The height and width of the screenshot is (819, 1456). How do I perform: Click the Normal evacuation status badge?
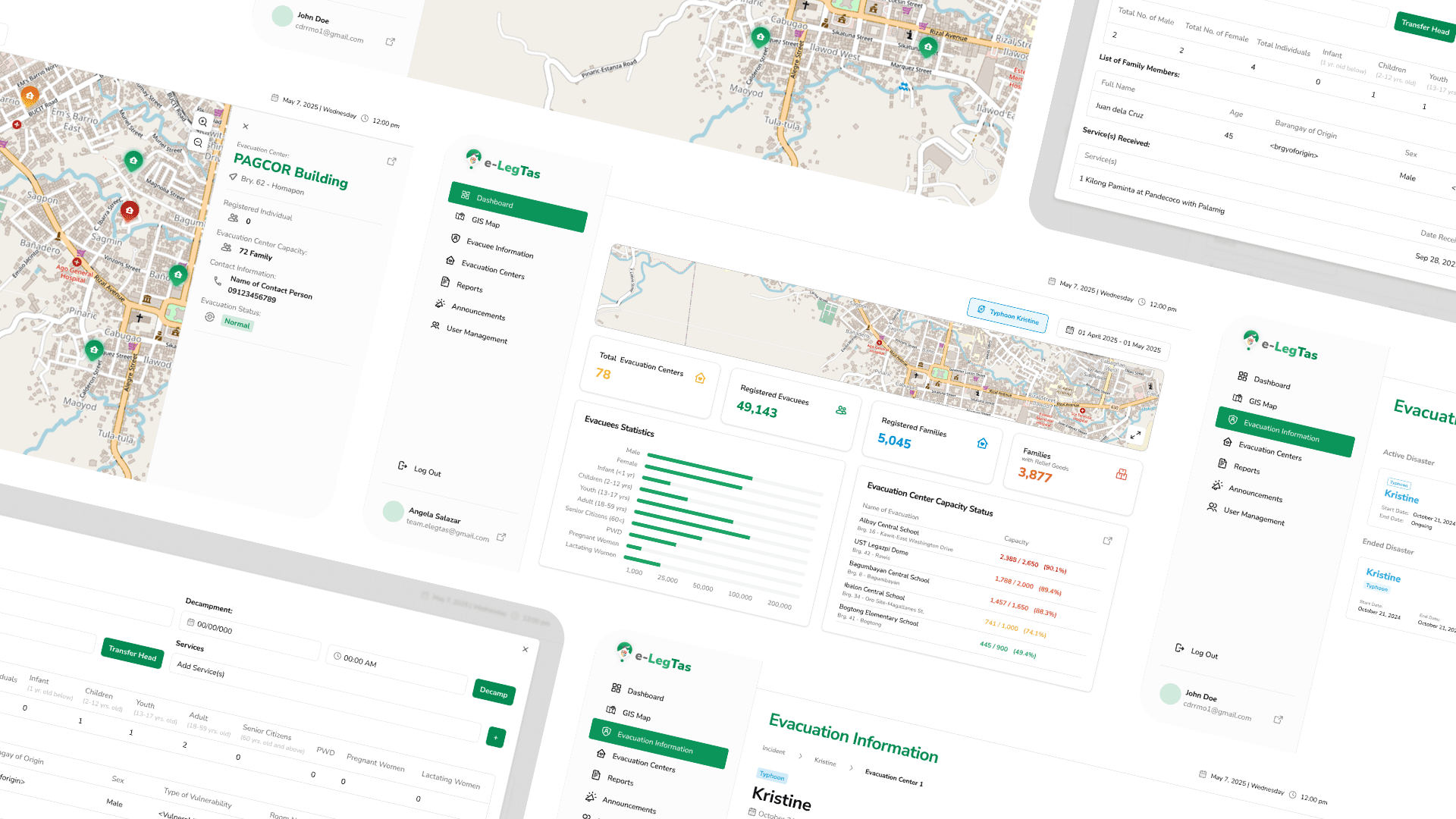pos(237,324)
